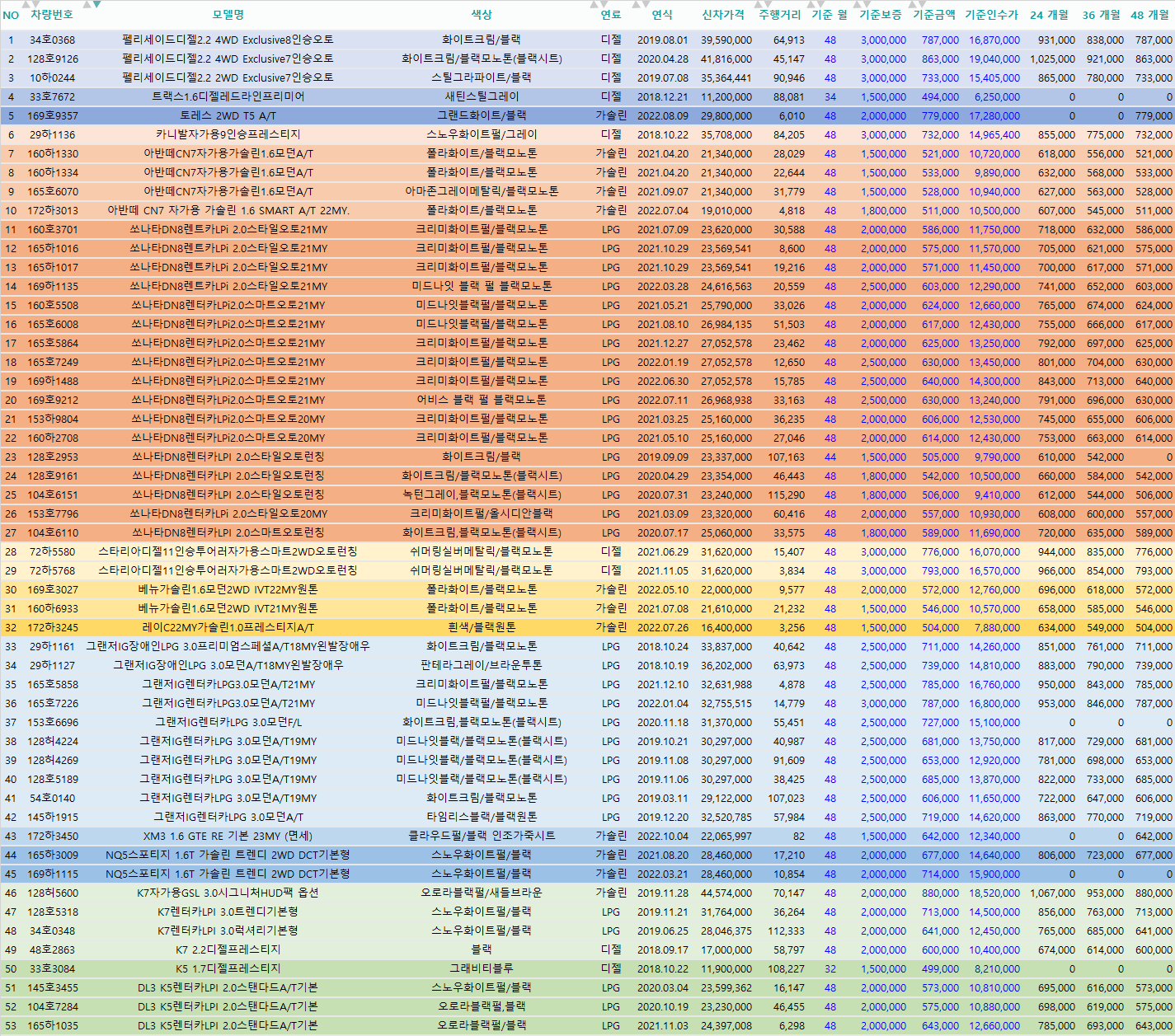
Task: Select the NO column header
Action: (11, 15)
